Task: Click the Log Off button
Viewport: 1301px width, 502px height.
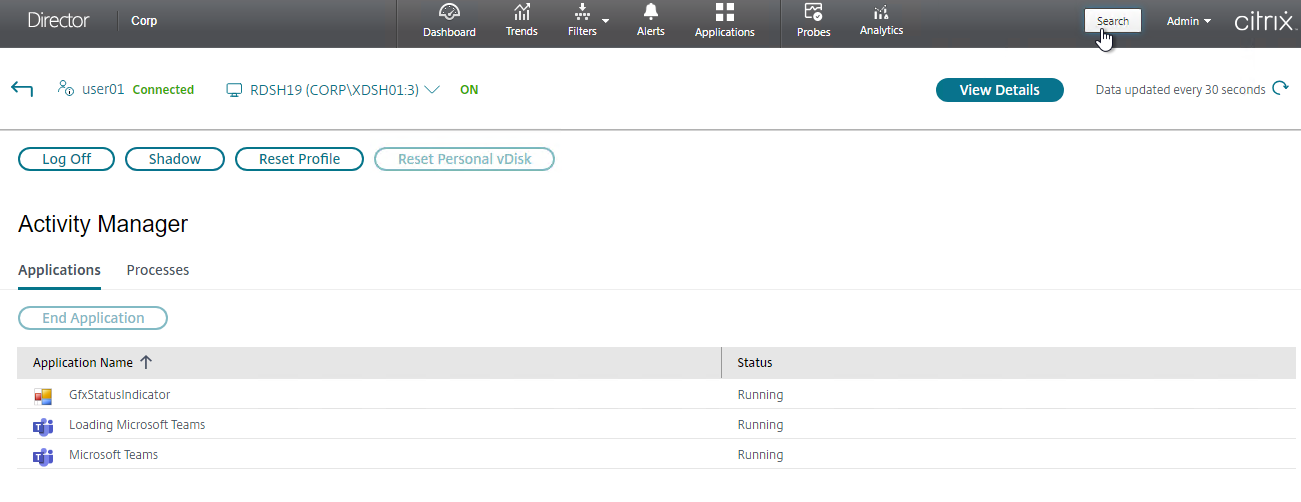Action: pyautogui.click(x=66, y=159)
